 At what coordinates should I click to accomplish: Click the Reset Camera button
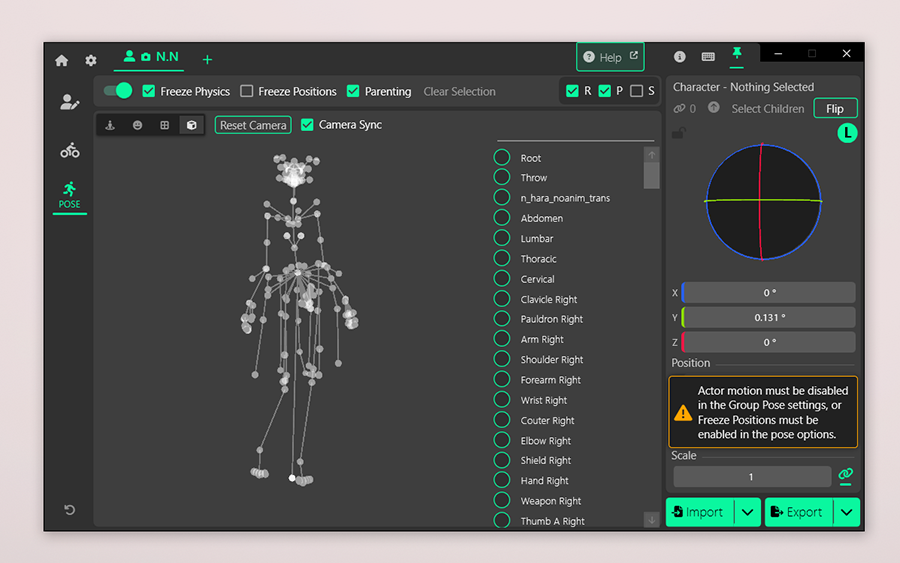pos(253,125)
